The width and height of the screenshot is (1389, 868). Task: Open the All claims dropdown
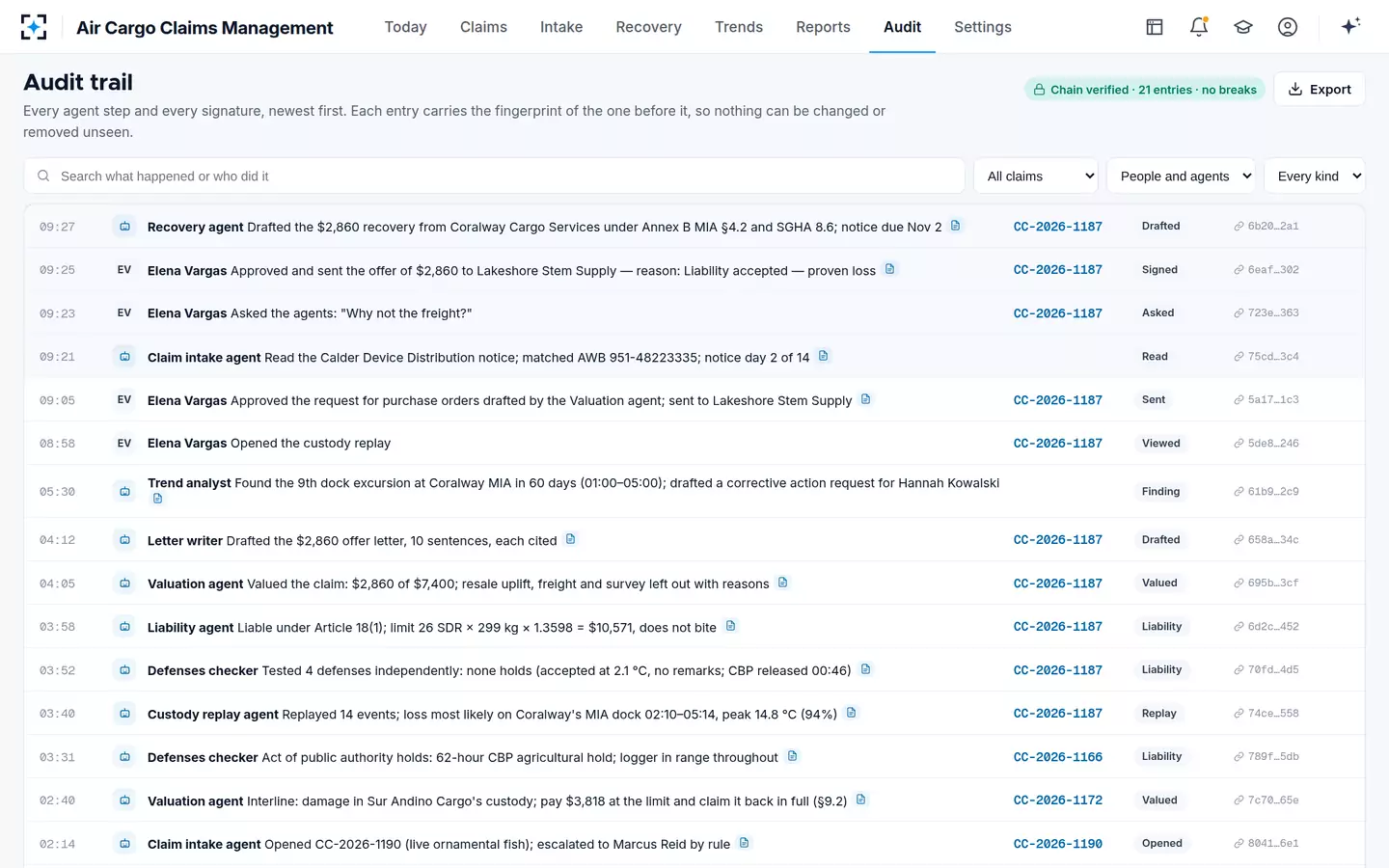coord(1036,176)
